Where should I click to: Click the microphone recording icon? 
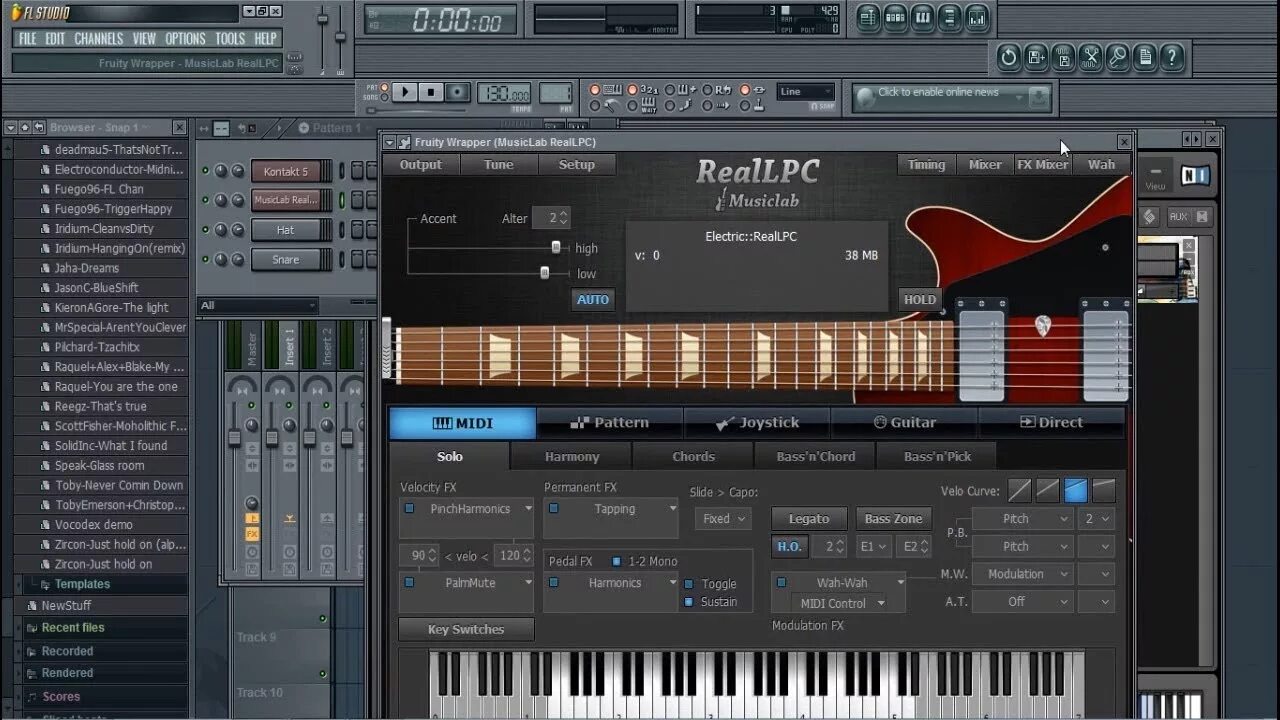pos(1118,57)
